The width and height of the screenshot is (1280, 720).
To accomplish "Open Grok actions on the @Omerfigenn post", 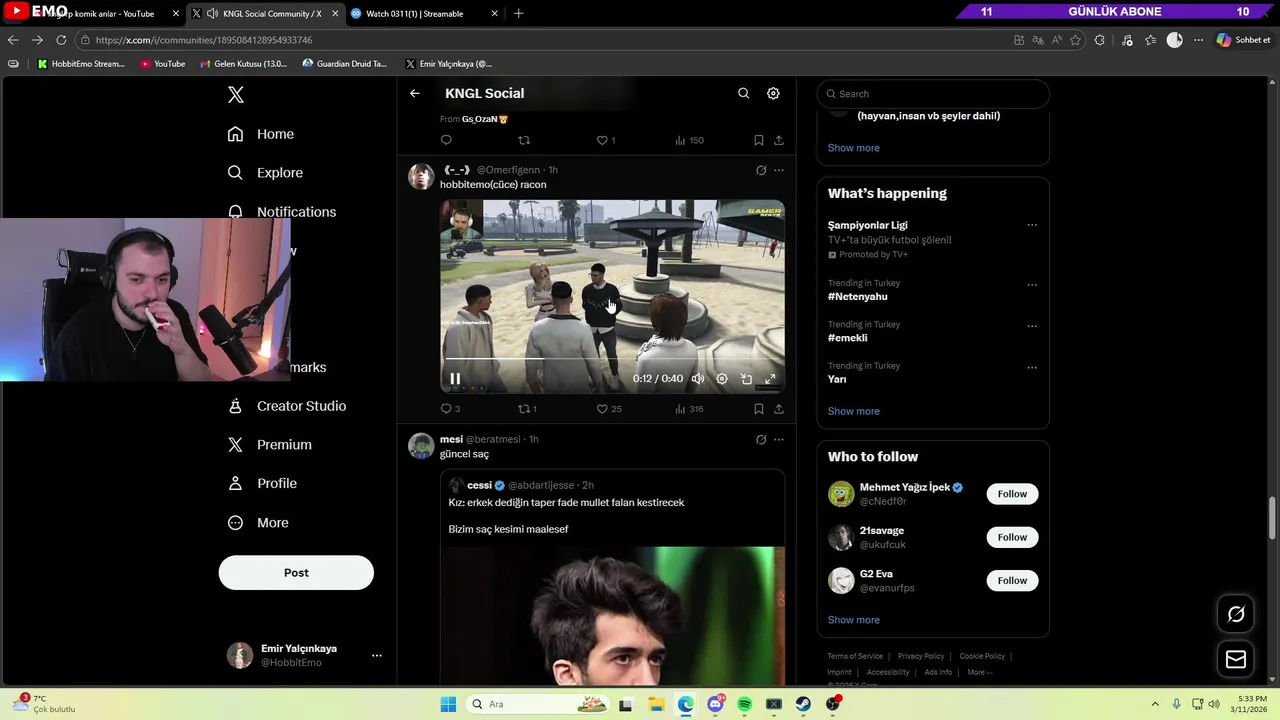I will tap(761, 170).
